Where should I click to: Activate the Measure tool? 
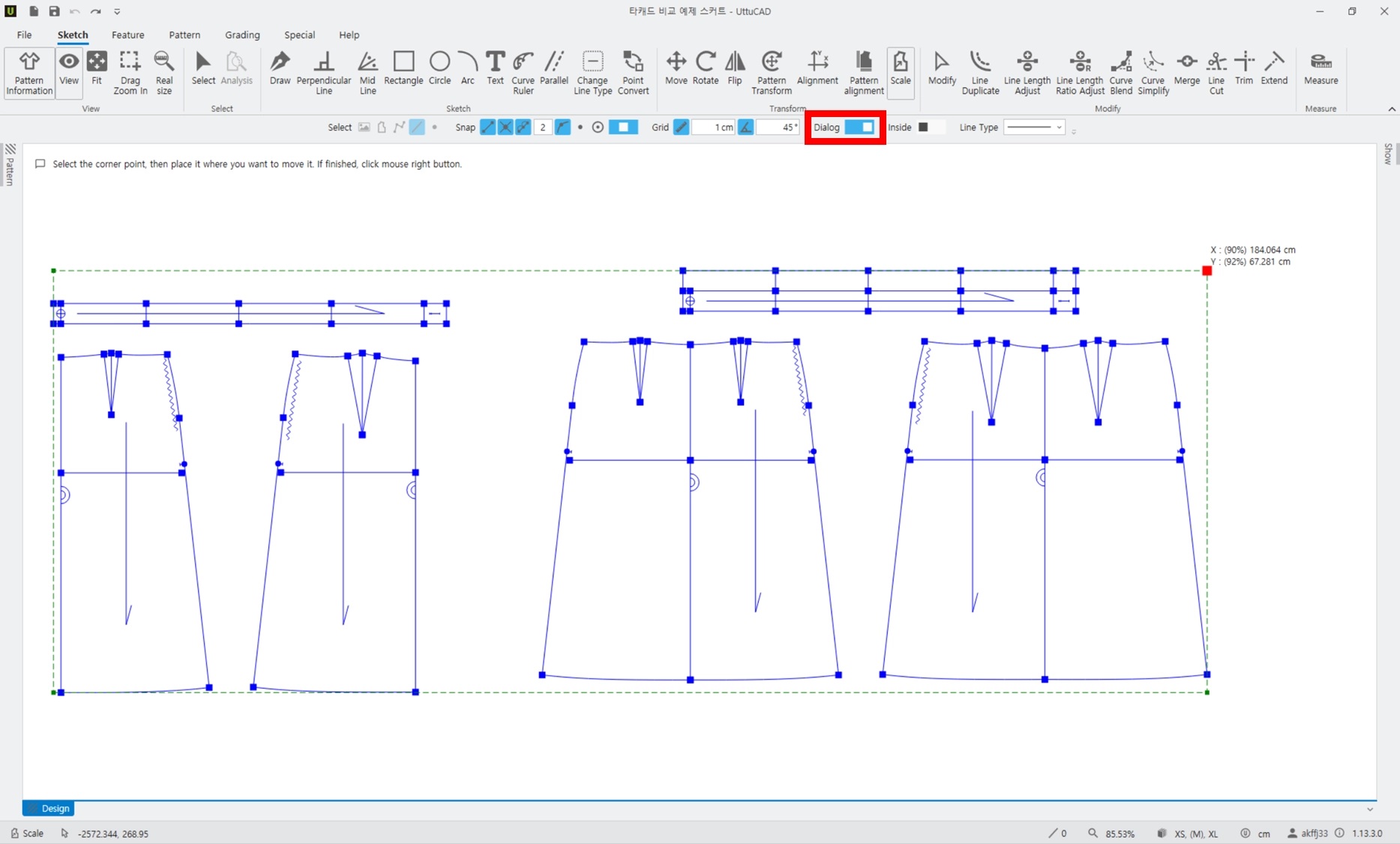pyautogui.click(x=1321, y=68)
